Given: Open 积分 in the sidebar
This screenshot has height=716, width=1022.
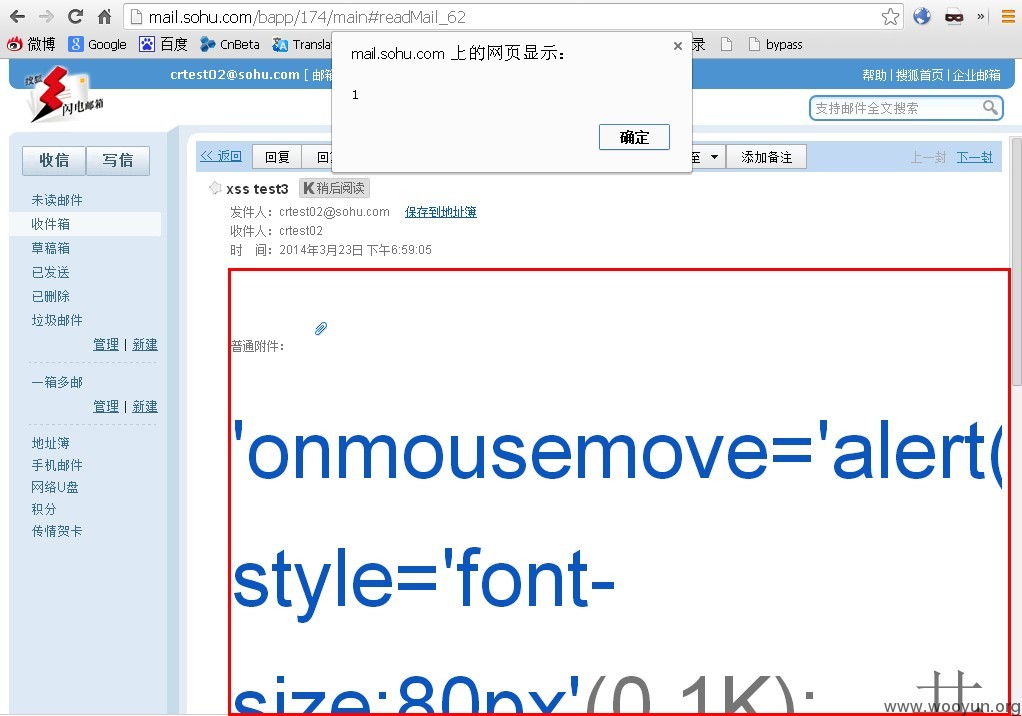Looking at the screenshot, I should click(x=44, y=509).
